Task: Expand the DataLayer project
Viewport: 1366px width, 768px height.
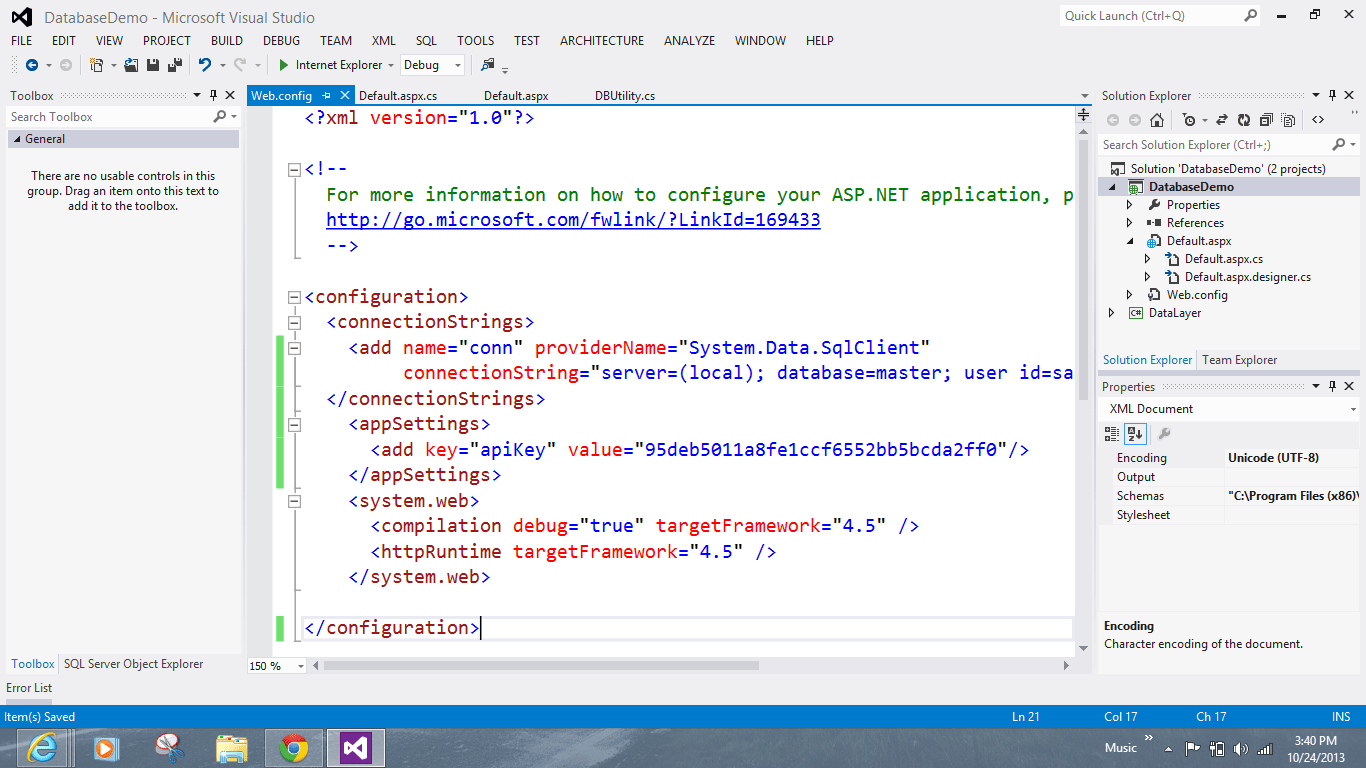Action: coord(1110,312)
